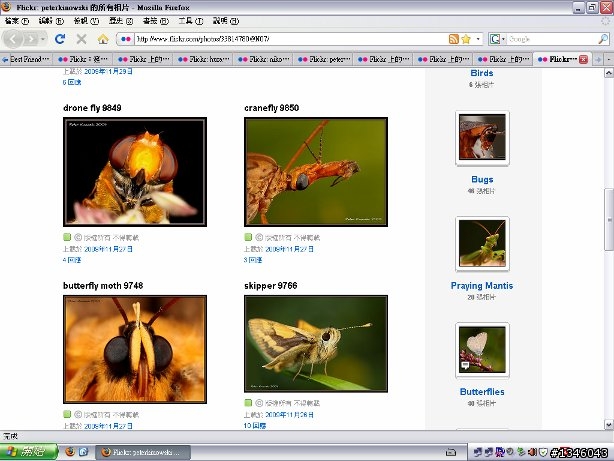
Task: Open the Bugs set link
Action: 482,179
